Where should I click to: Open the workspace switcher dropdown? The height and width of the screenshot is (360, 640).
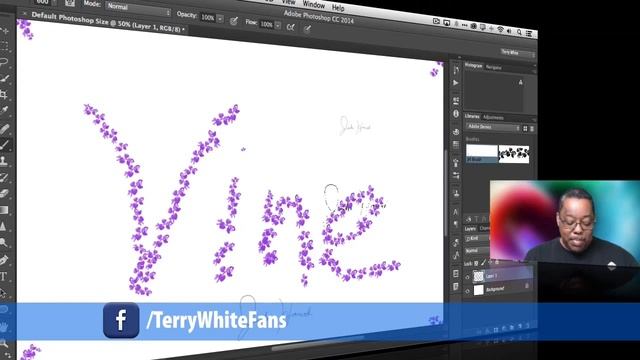tap(517, 53)
